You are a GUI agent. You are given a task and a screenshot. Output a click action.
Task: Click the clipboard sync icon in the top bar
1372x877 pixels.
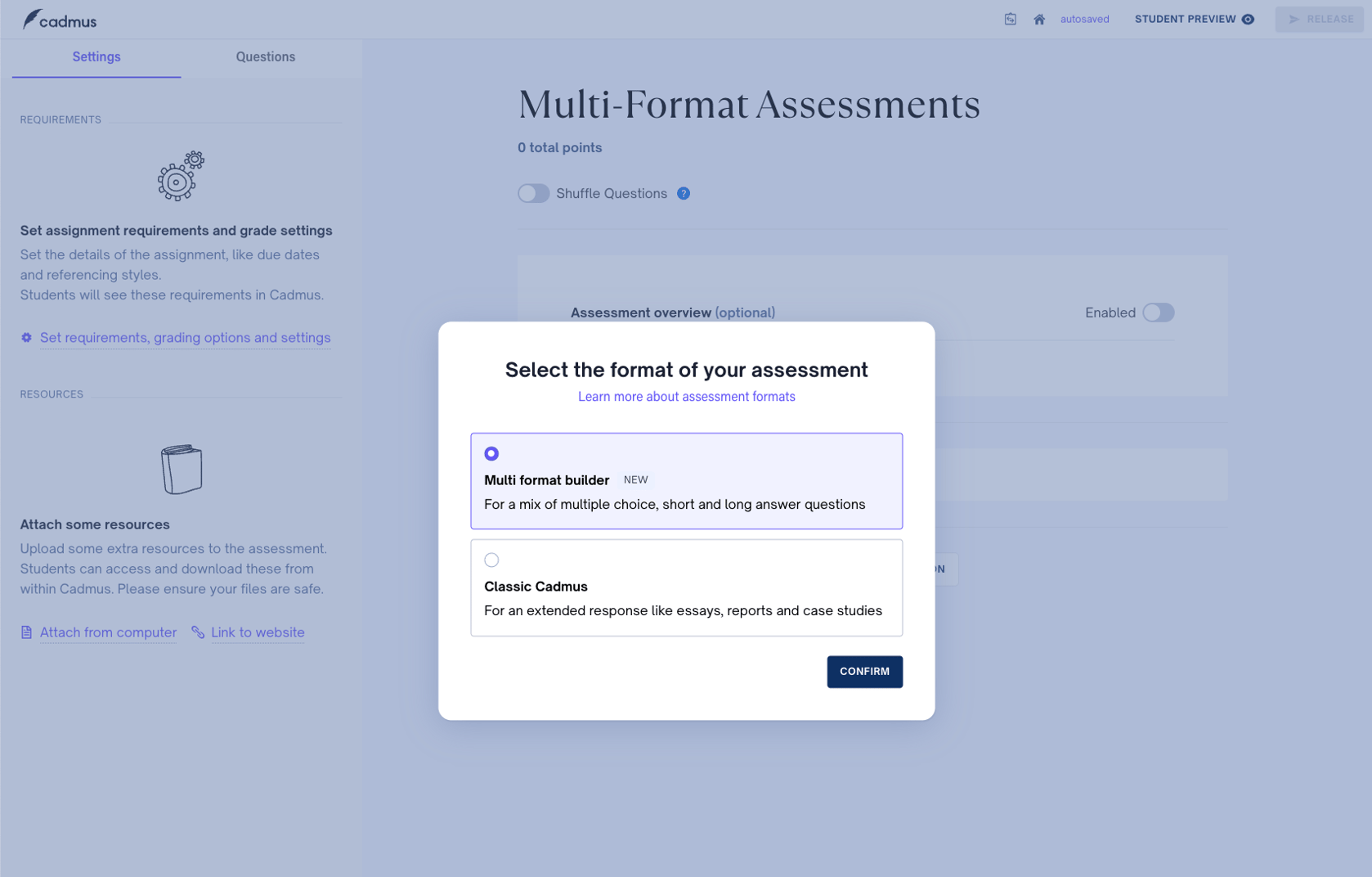click(1011, 18)
